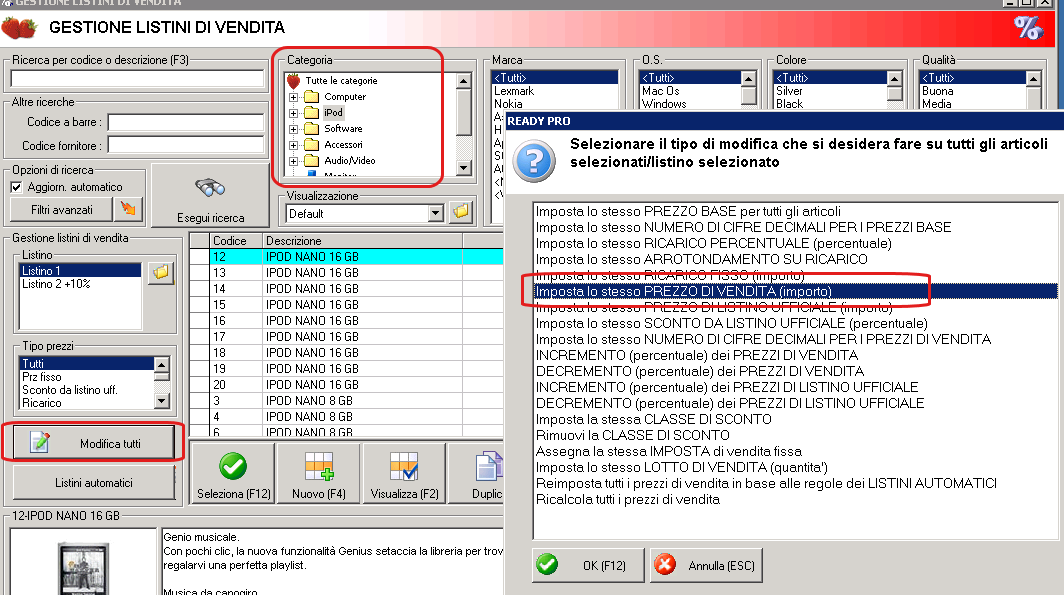Click iPod Nano product thumbnail image
The width and height of the screenshot is (1064, 595).
[x=83, y=569]
